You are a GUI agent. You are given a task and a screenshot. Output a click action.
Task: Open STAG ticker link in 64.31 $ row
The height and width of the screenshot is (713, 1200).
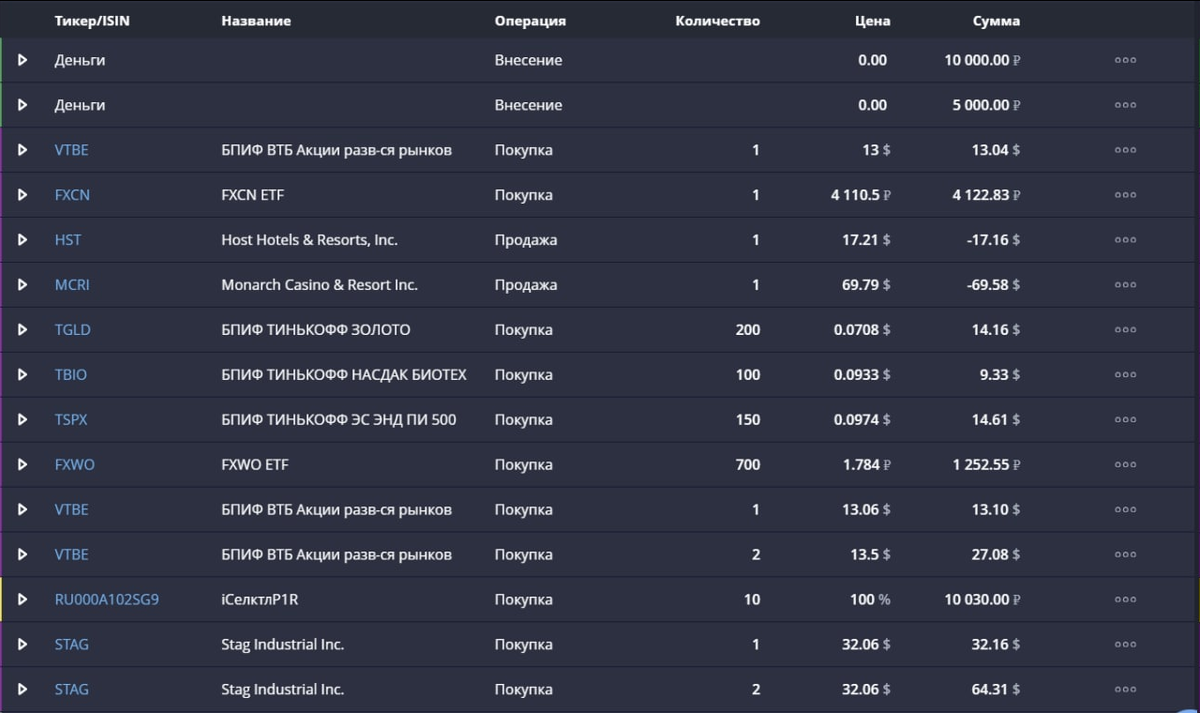click(x=71, y=690)
